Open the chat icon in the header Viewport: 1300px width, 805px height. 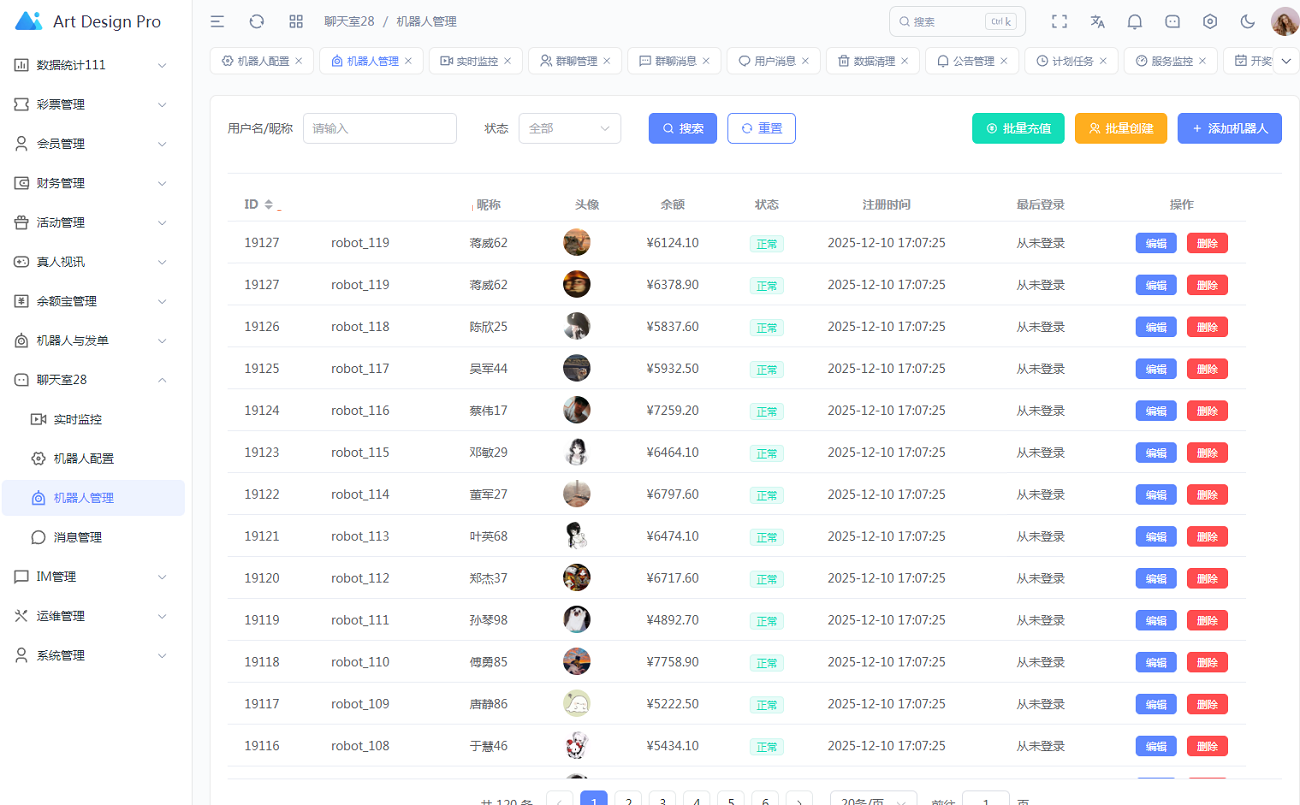point(1173,21)
